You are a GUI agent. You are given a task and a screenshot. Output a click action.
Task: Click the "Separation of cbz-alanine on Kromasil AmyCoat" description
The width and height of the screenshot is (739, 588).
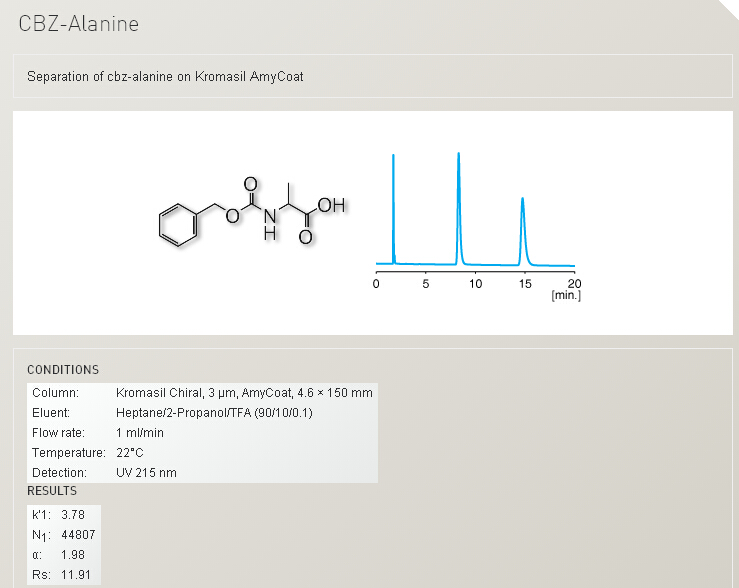tap(165, 76)
